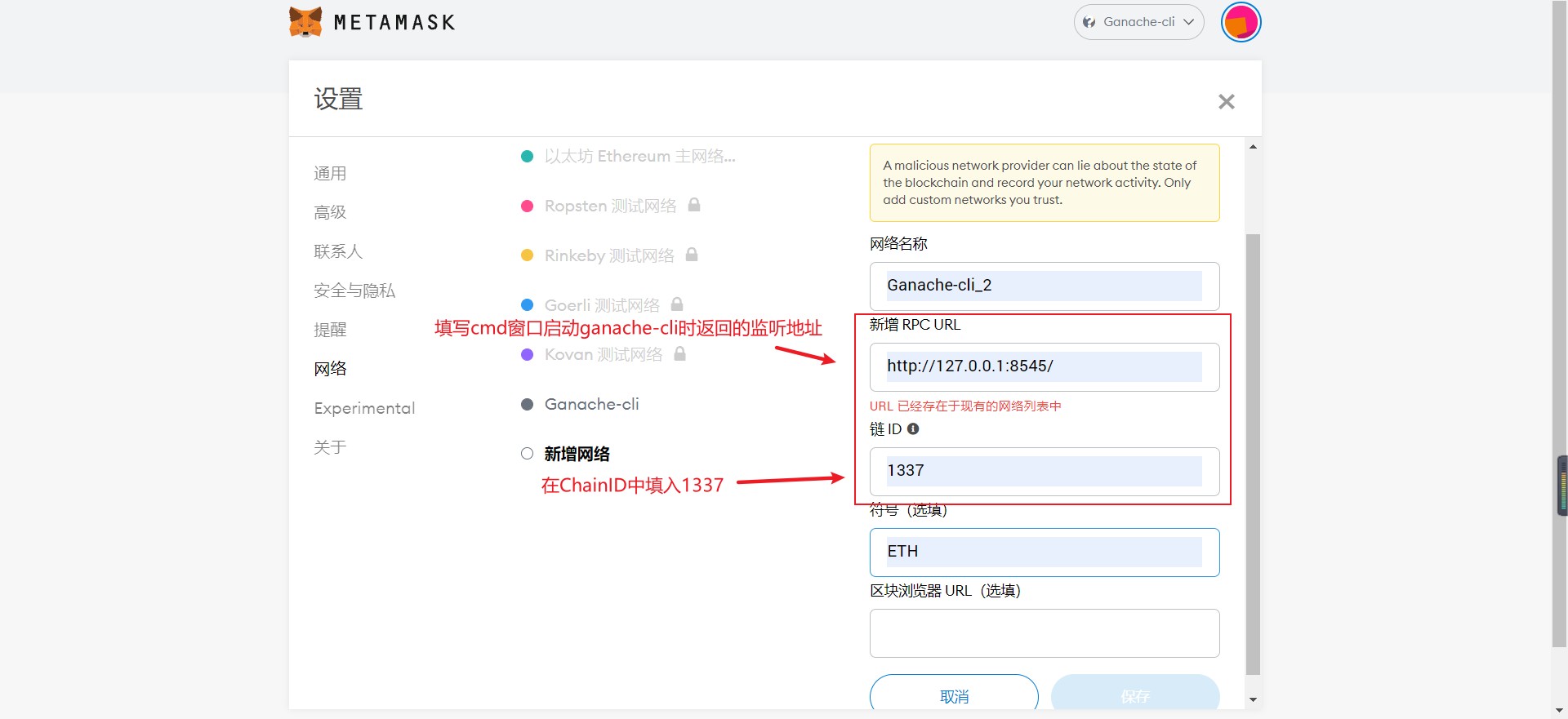Click the Goerli blue dot
Viewport: 1568px width, 719px height.
[x=527, y=305]
